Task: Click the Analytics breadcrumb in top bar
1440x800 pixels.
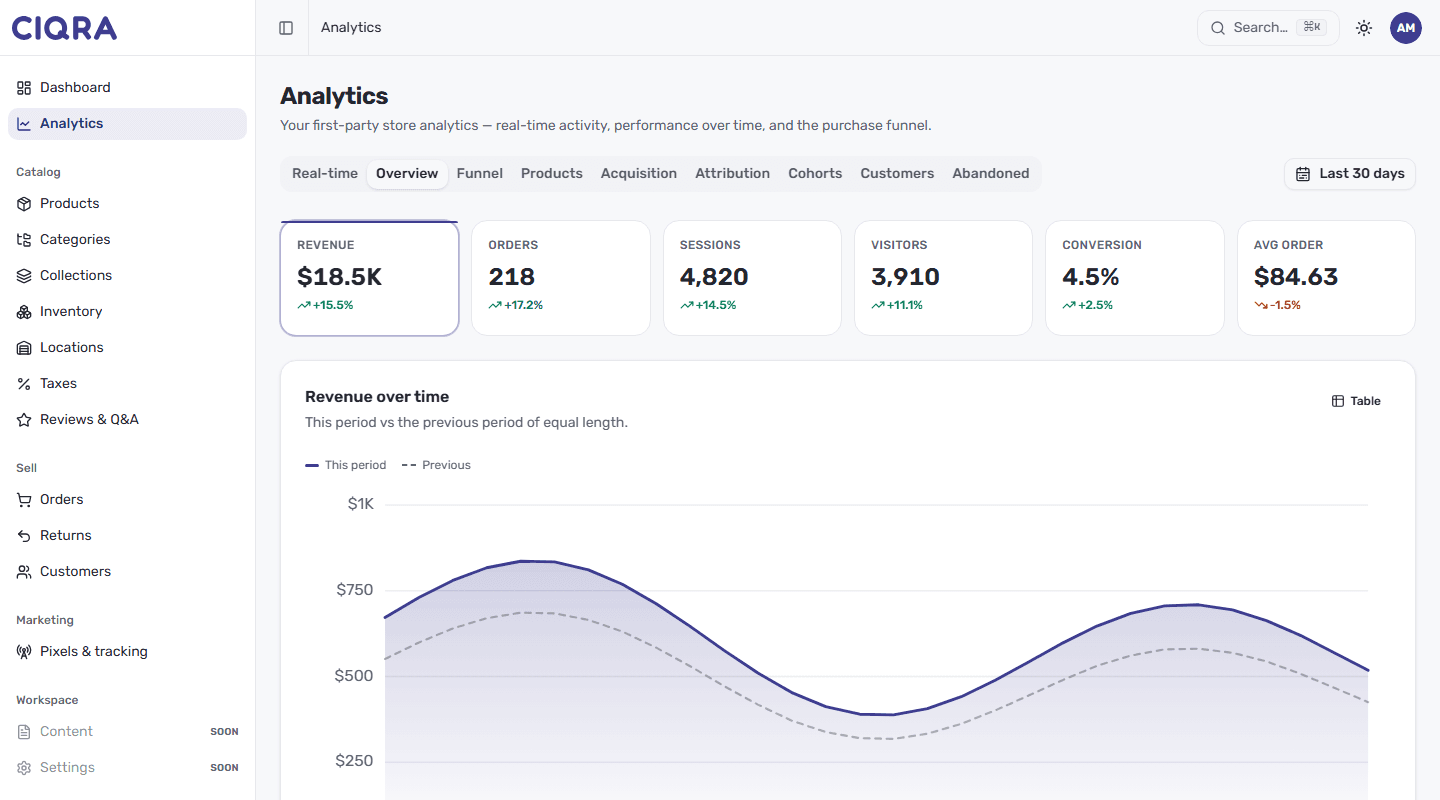Action: tap(351, 28)
